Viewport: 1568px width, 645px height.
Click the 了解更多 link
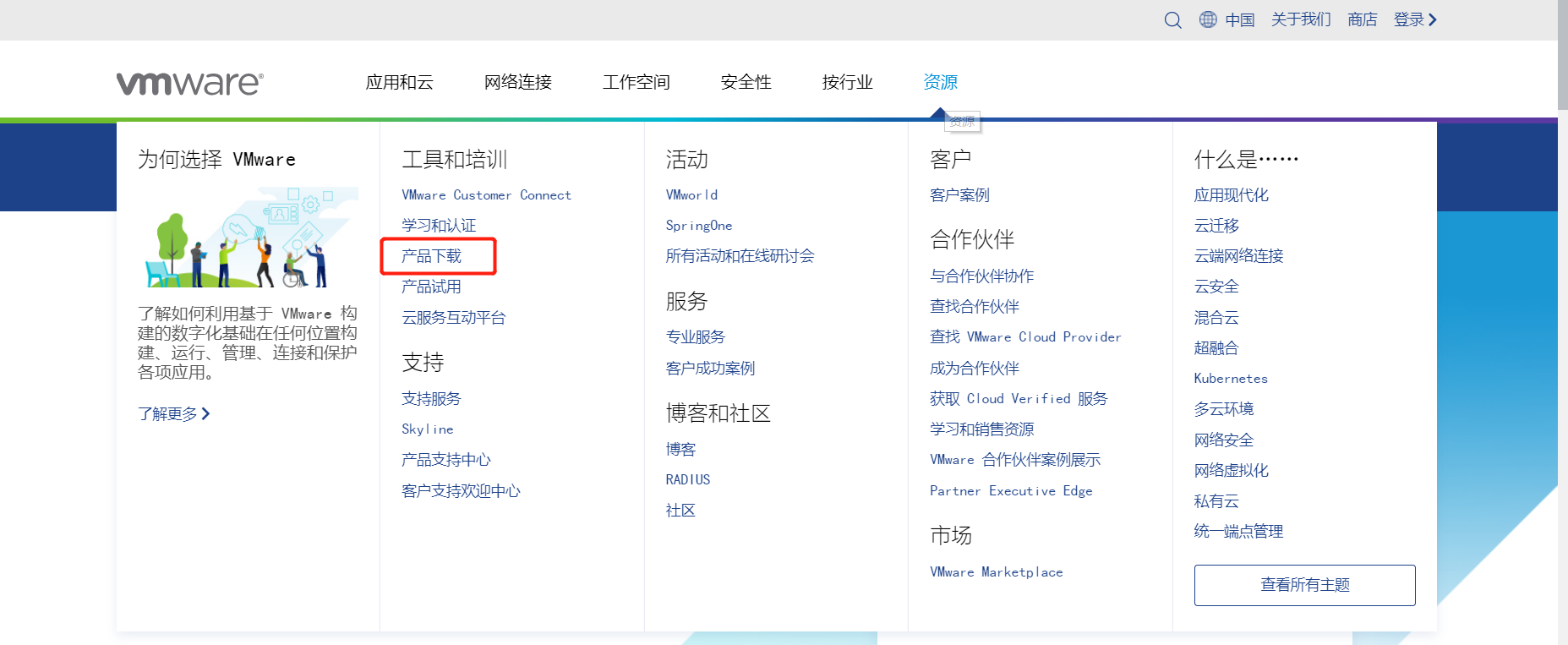pyautogui.click(x=174, y=413)
